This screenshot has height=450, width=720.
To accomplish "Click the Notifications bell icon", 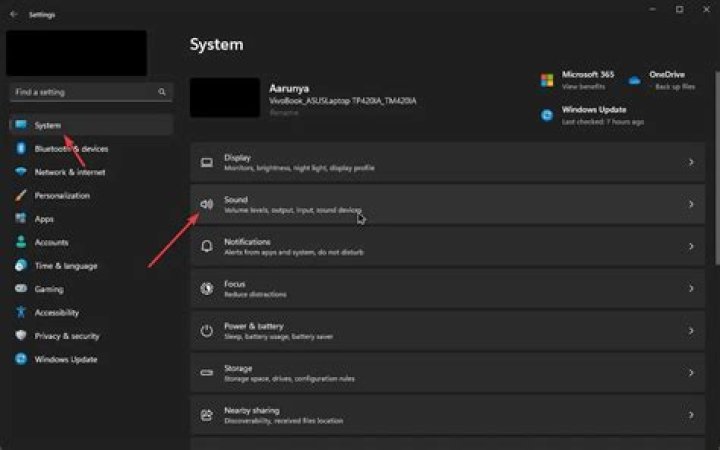I will pyautogui.click(x=207, y=247).
